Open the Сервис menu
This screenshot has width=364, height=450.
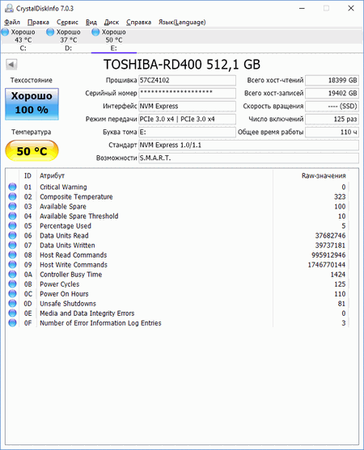click(67, 22)
